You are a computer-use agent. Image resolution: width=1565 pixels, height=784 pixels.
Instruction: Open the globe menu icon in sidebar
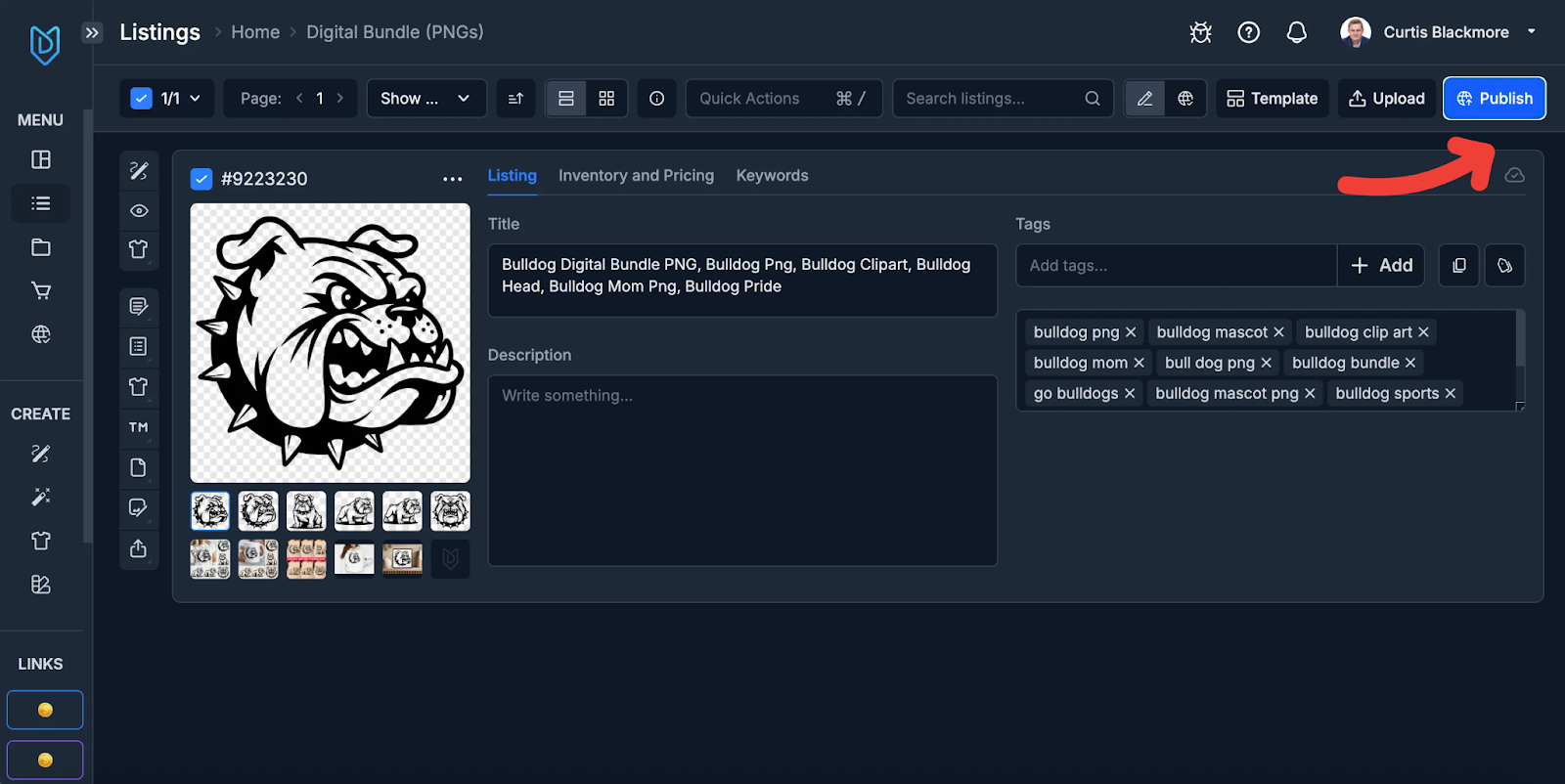[41, 334]
